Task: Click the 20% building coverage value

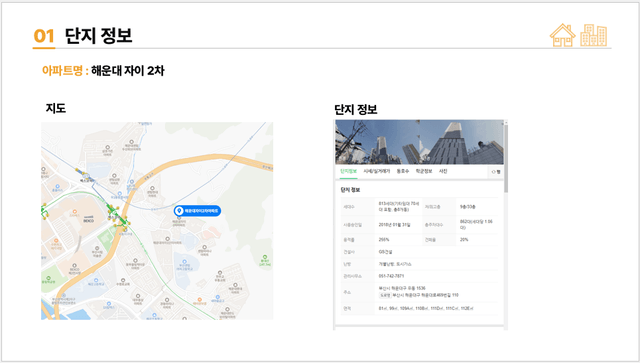Action: pyautogui.click(x=464, y=240)
